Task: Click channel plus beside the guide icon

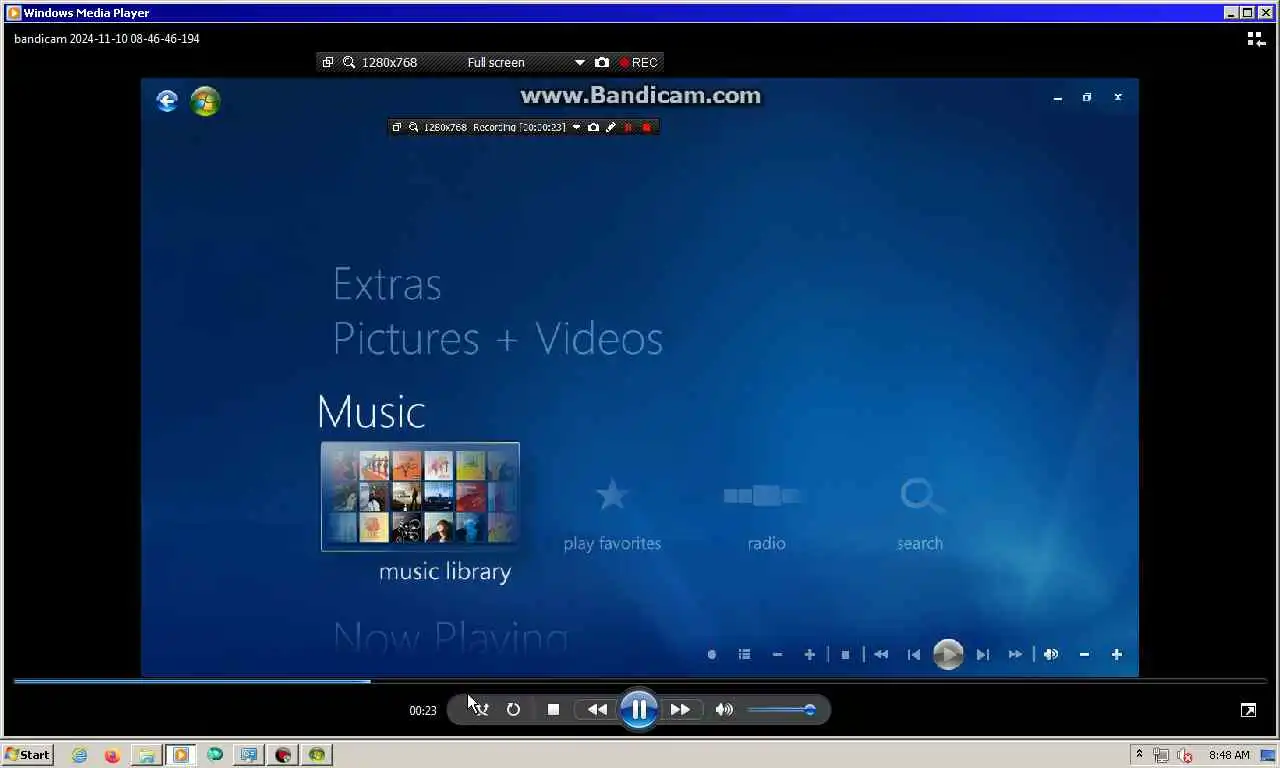Action: (810, 655)
